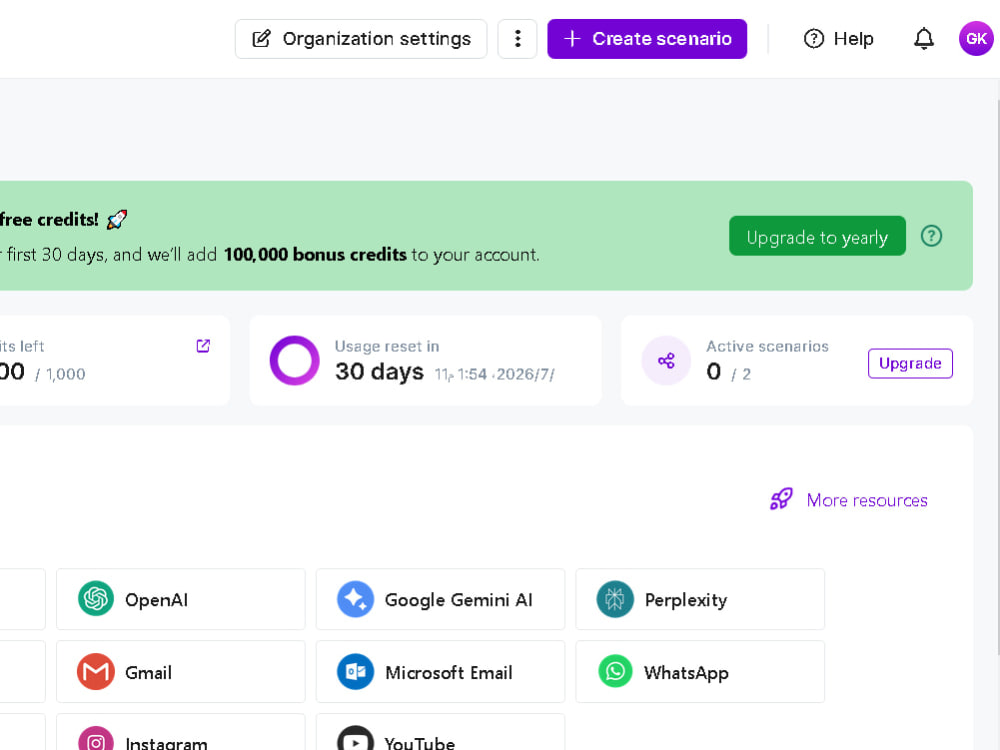Image resolution: width=1000 pixels, height=750 pixels.
Task: Click the 'Usage reset in' label
Action: coord(387,346)
